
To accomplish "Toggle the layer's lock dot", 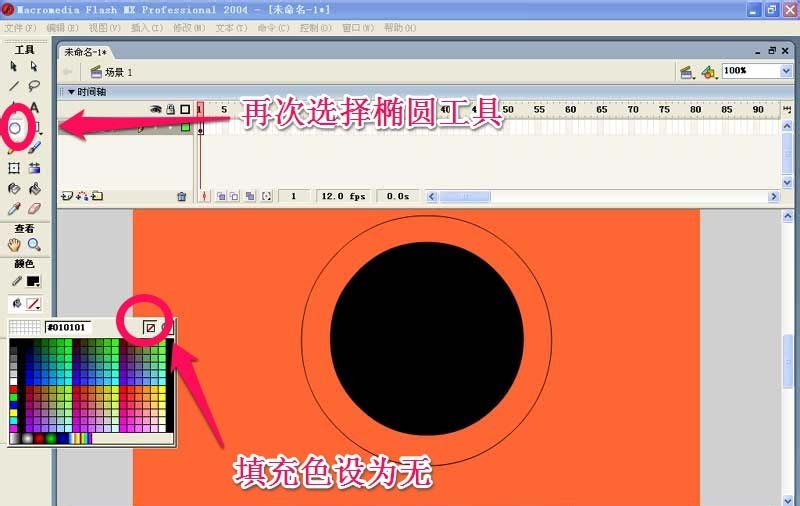I will (x=171, y=128).
